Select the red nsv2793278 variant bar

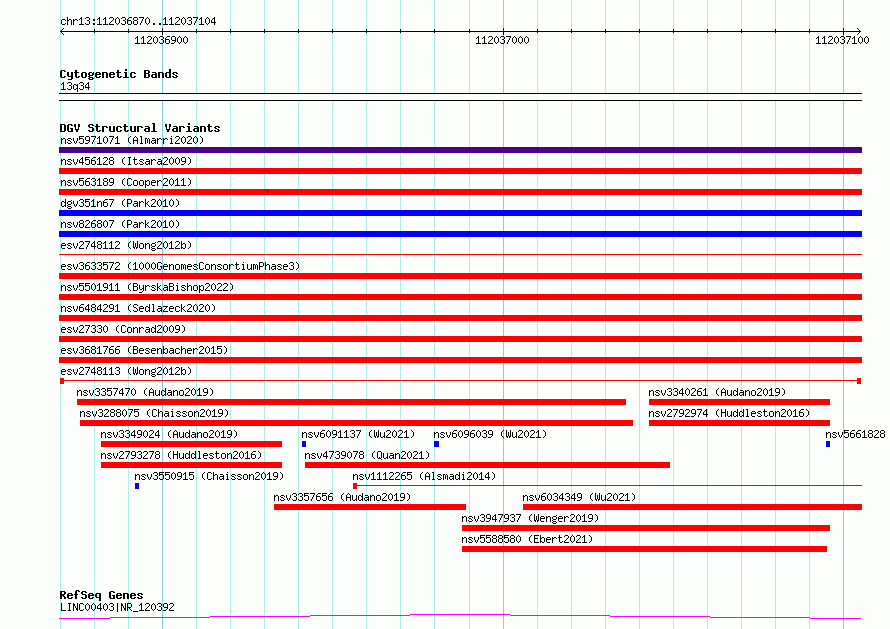191,465
